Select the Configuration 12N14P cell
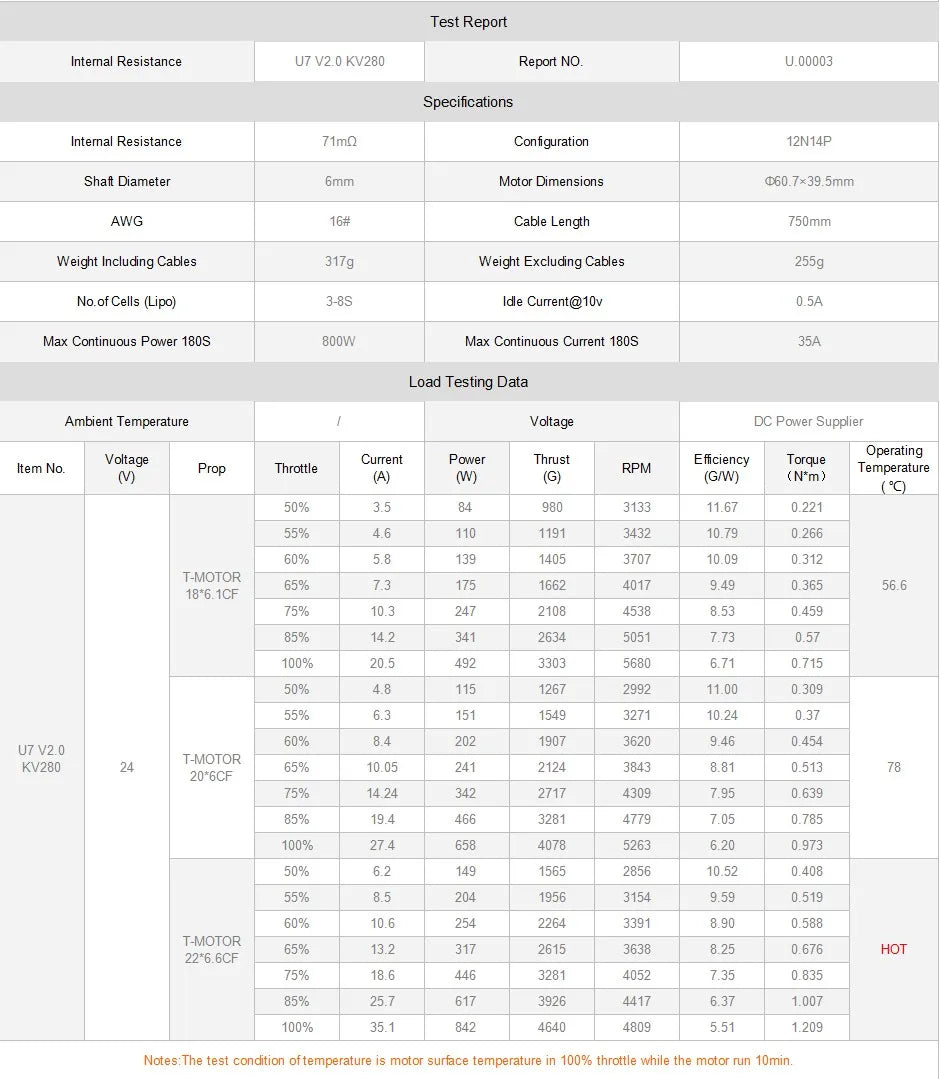The width and height of the screenshot is (940, 1079). point(808,141)
